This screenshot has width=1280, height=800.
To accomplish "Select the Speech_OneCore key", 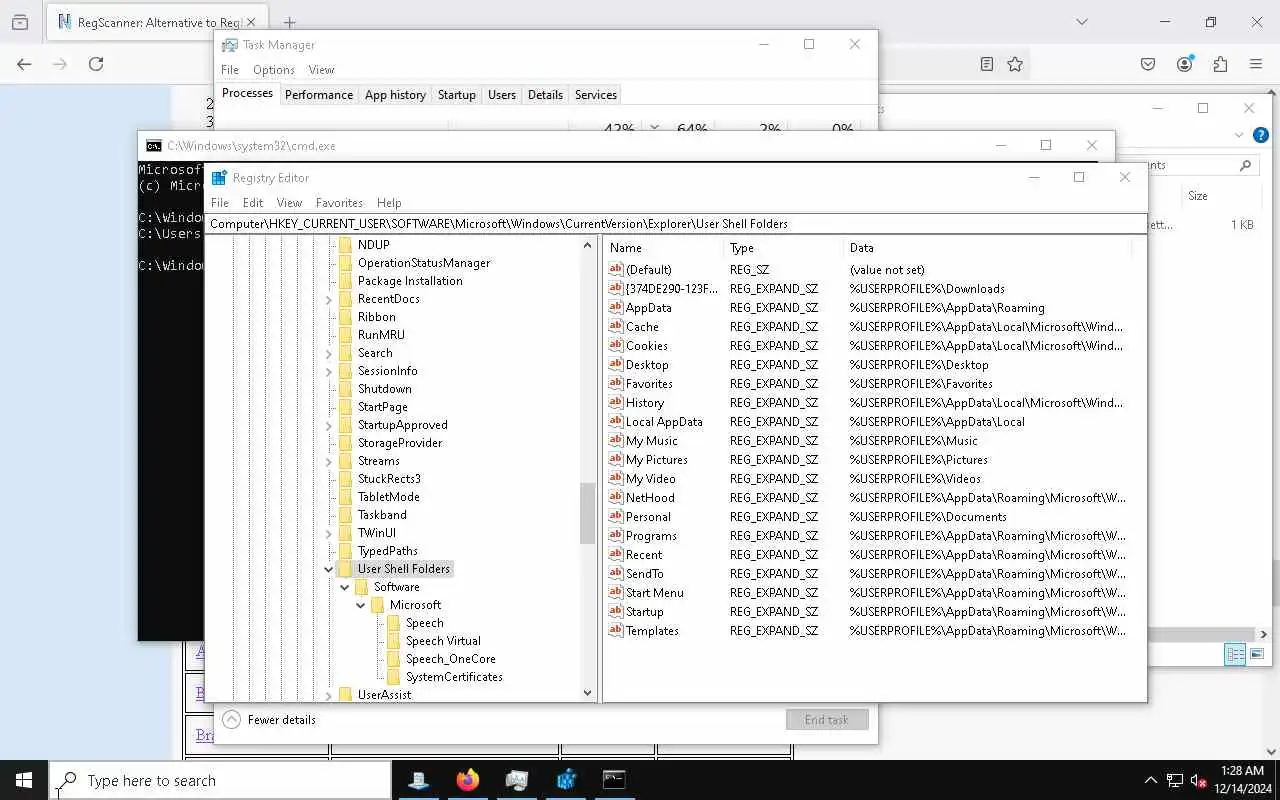I will pos(450,659).
